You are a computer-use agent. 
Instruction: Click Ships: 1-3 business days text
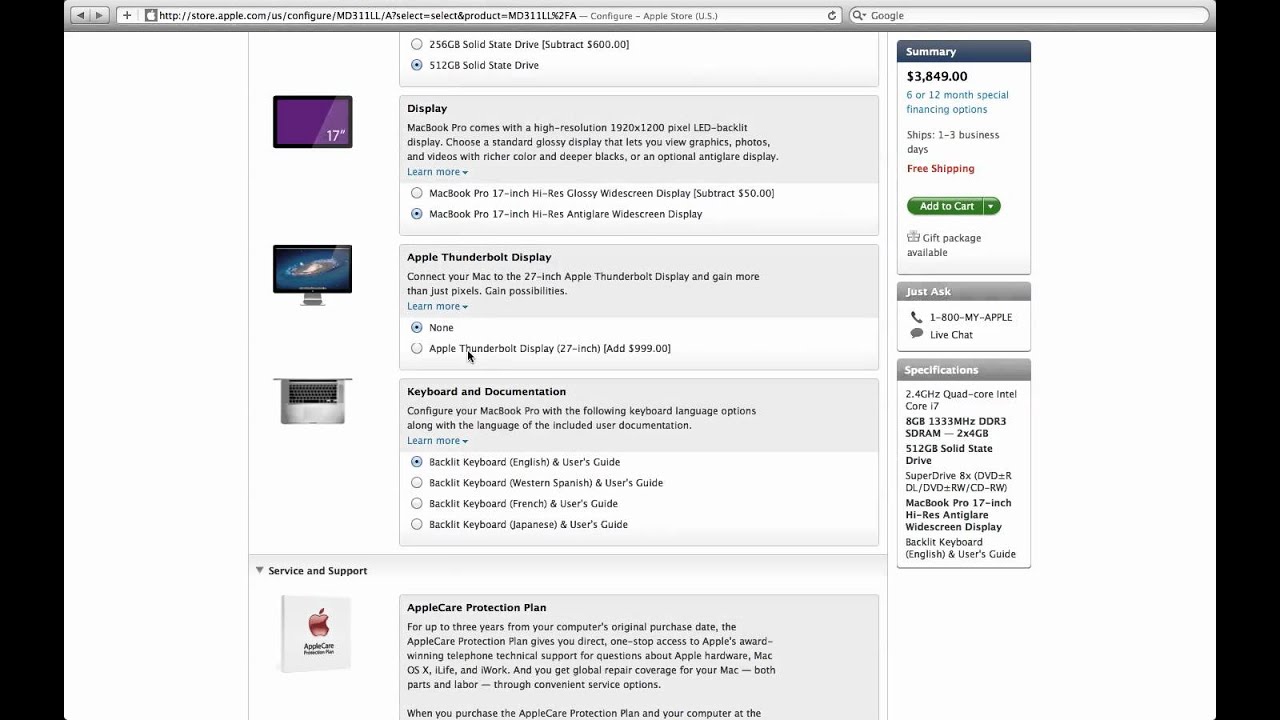953,142
